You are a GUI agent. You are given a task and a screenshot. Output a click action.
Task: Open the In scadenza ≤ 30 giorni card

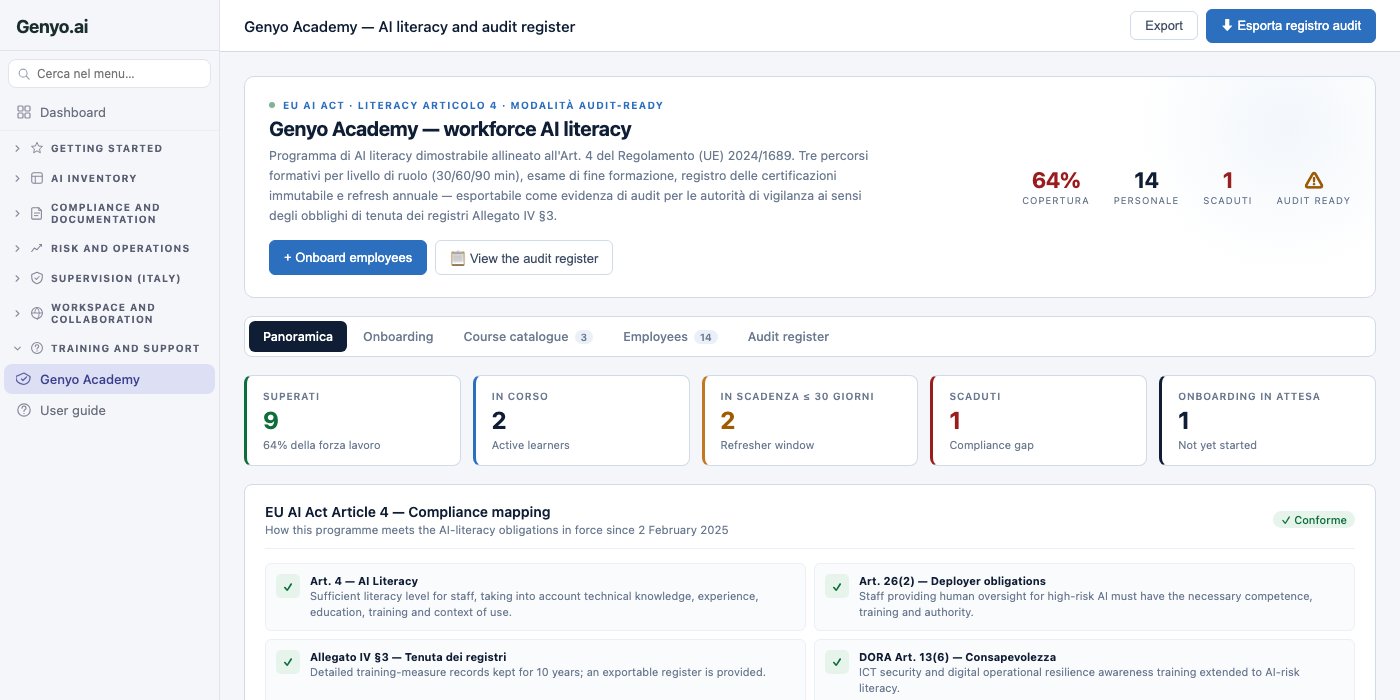coord(810,420)
